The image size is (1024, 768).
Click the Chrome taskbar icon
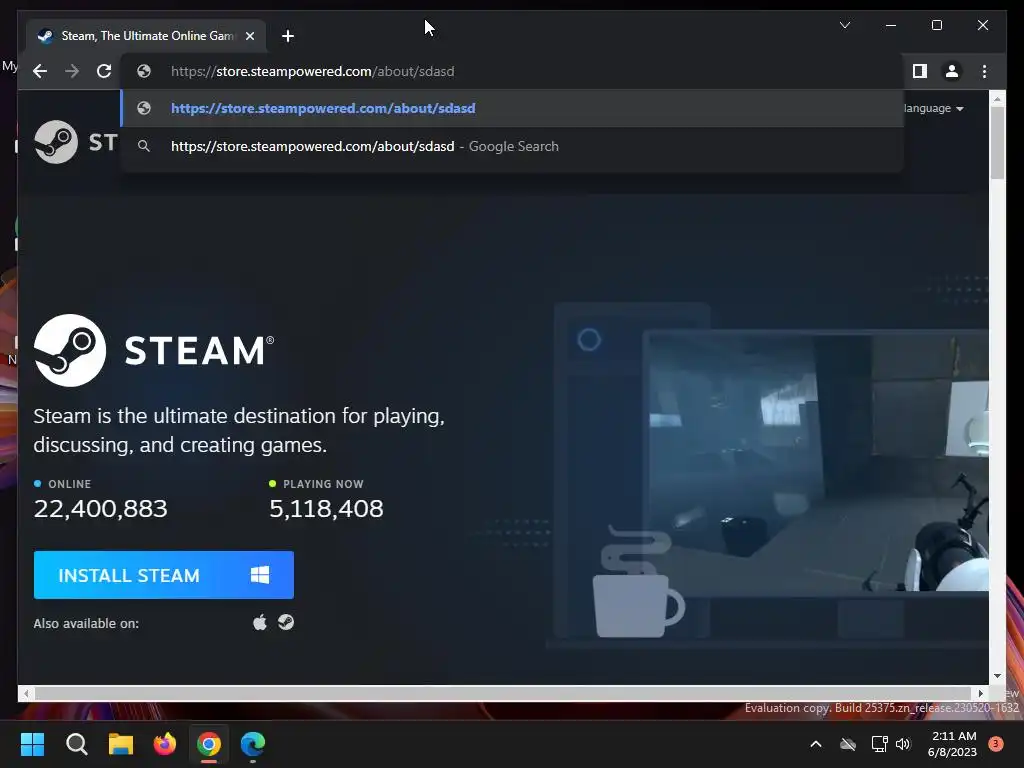pos(209,744)
